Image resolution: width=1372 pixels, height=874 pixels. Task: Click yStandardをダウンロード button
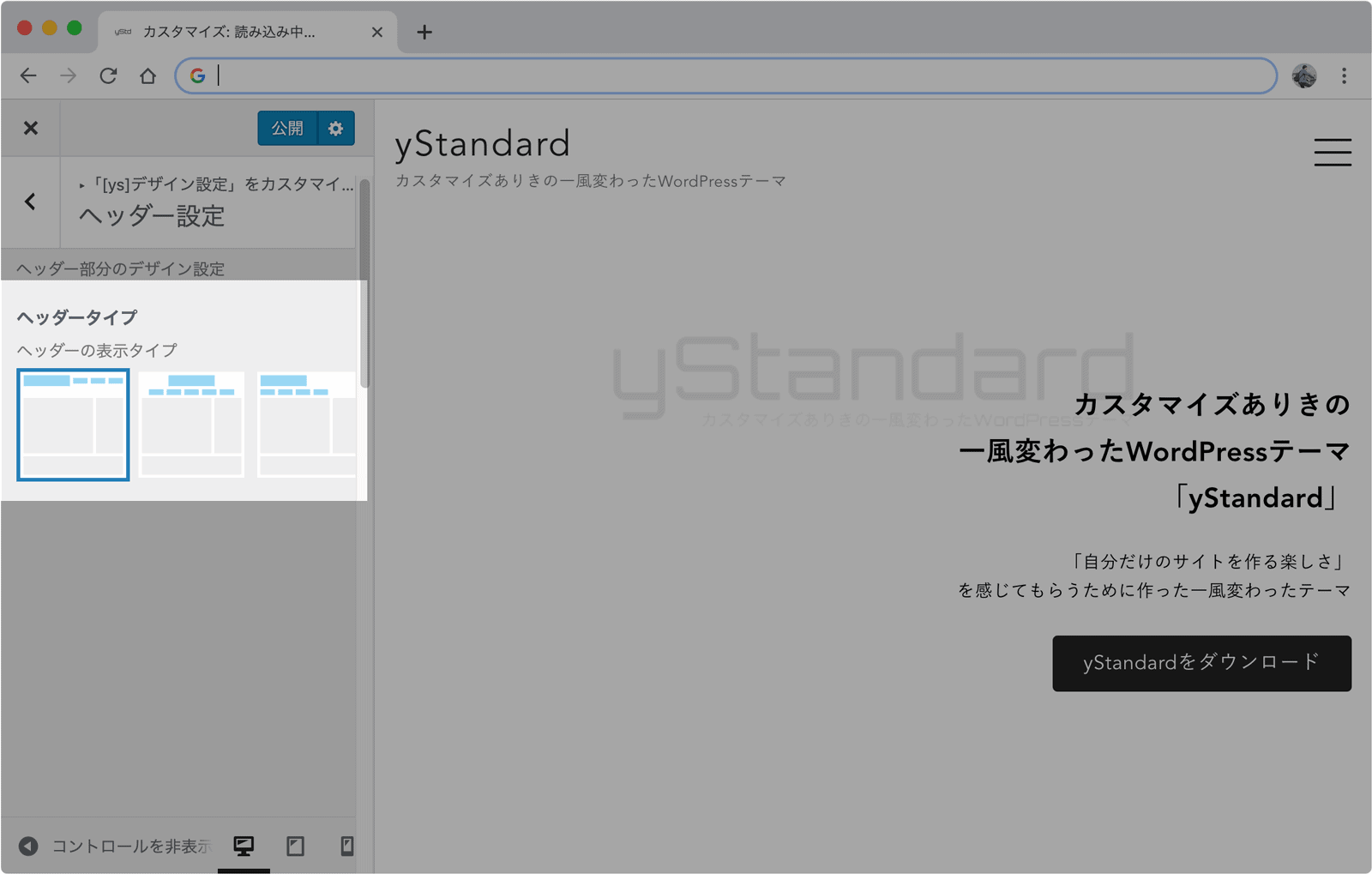click(x=1201, y=663)
